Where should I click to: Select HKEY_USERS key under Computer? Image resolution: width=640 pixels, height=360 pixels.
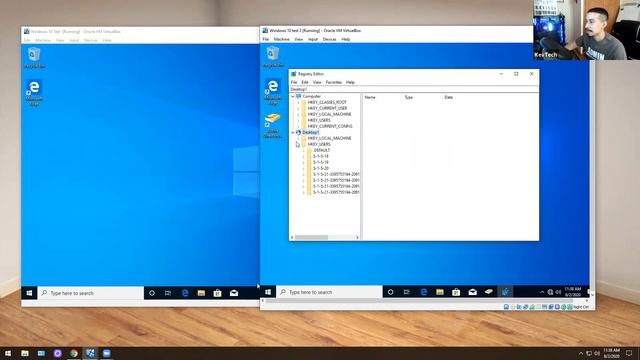[x=319, y=120]
